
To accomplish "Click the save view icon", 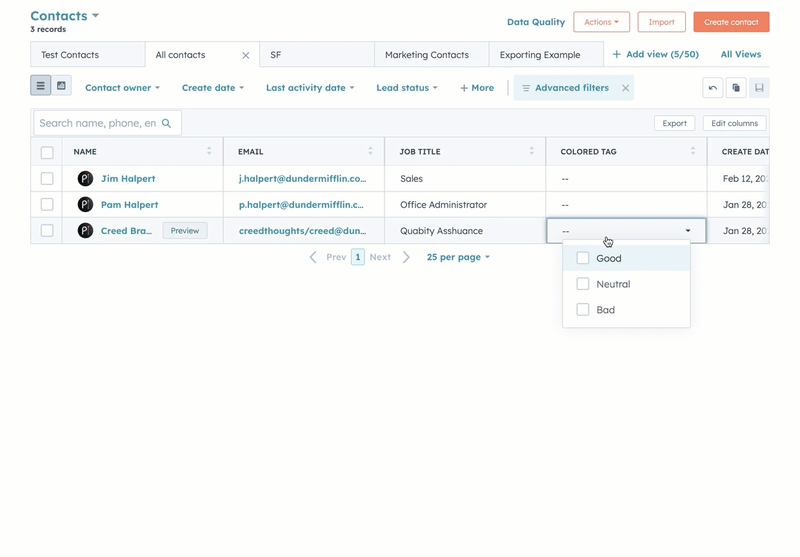I will (759, 88).
